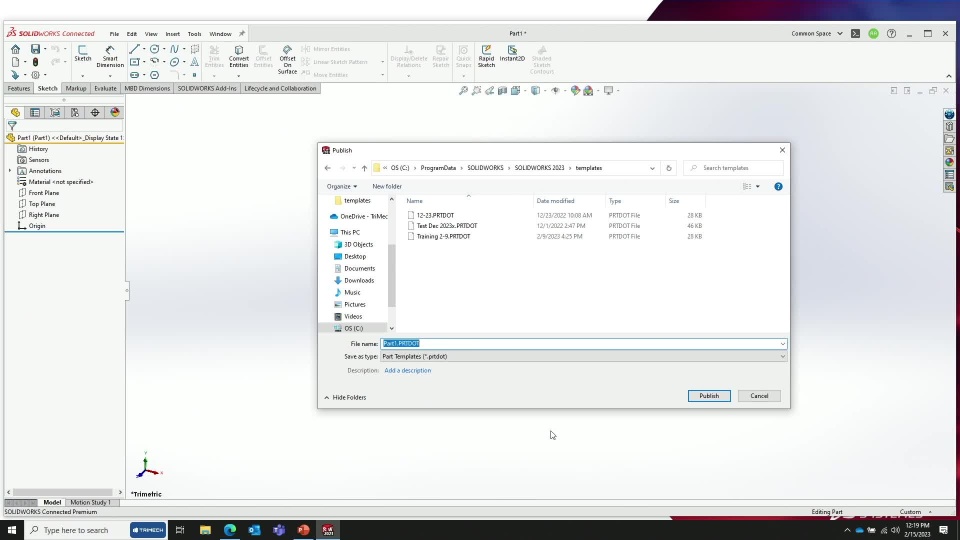The height and width of the screenshot is (540, 960).
Task: Click the Zoom to Fit view icon
Action: point(463,91)
